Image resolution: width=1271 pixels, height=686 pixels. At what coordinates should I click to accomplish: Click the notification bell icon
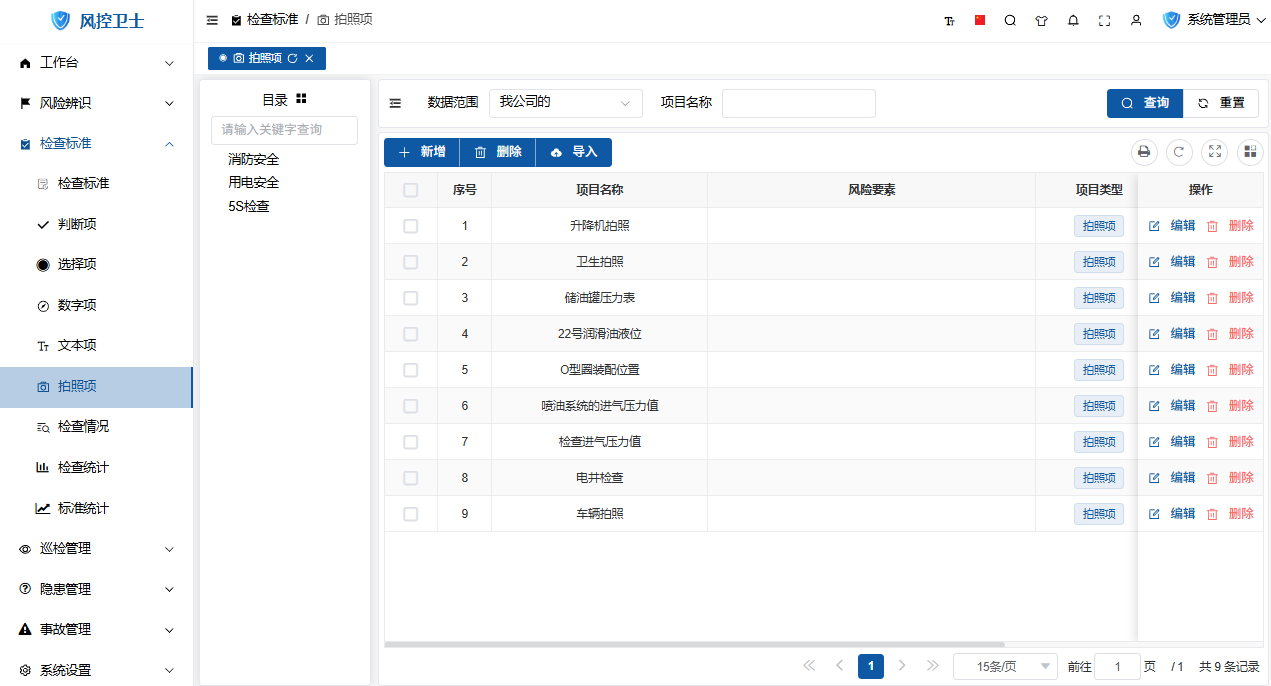pos(1073,20)
